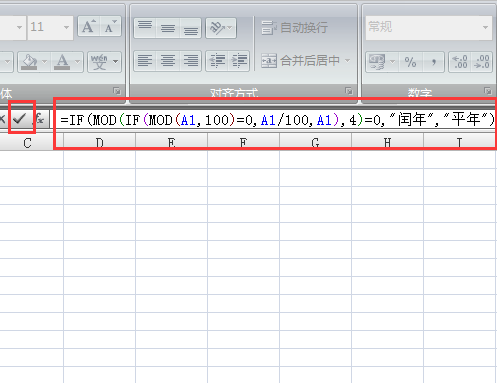Select Middle Align for cell text
Viewport: 497px width, 383px height.
168,28
